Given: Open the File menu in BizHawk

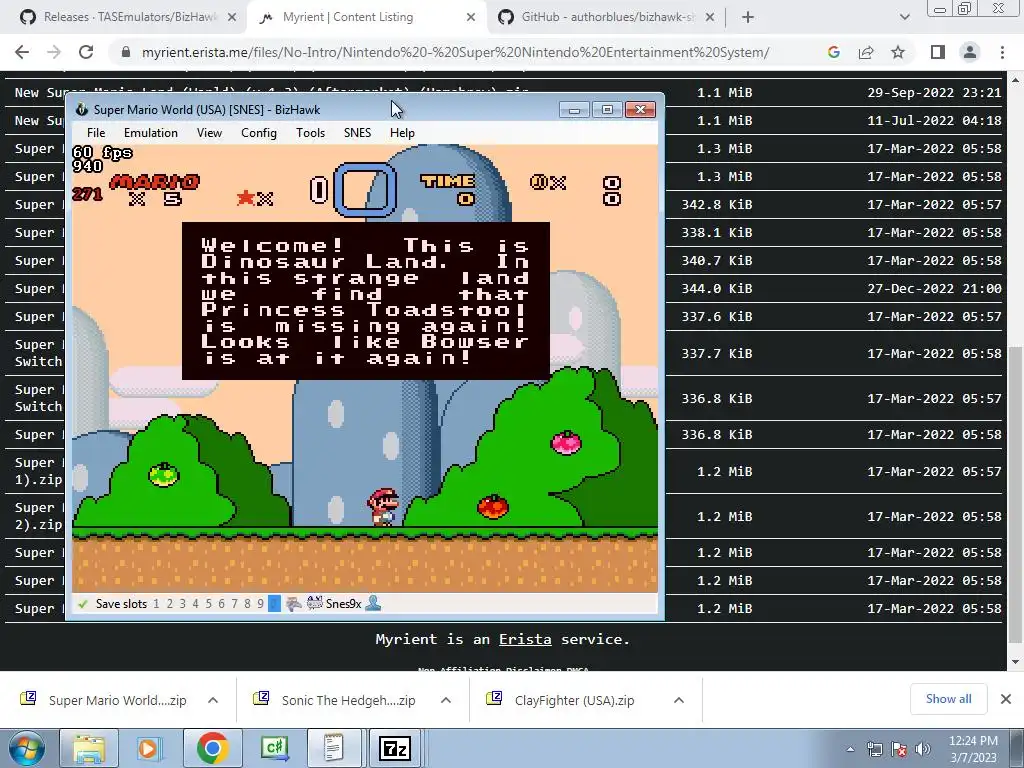Looking at the screenshot, I should pyautogui.click(x=96, y=133).
